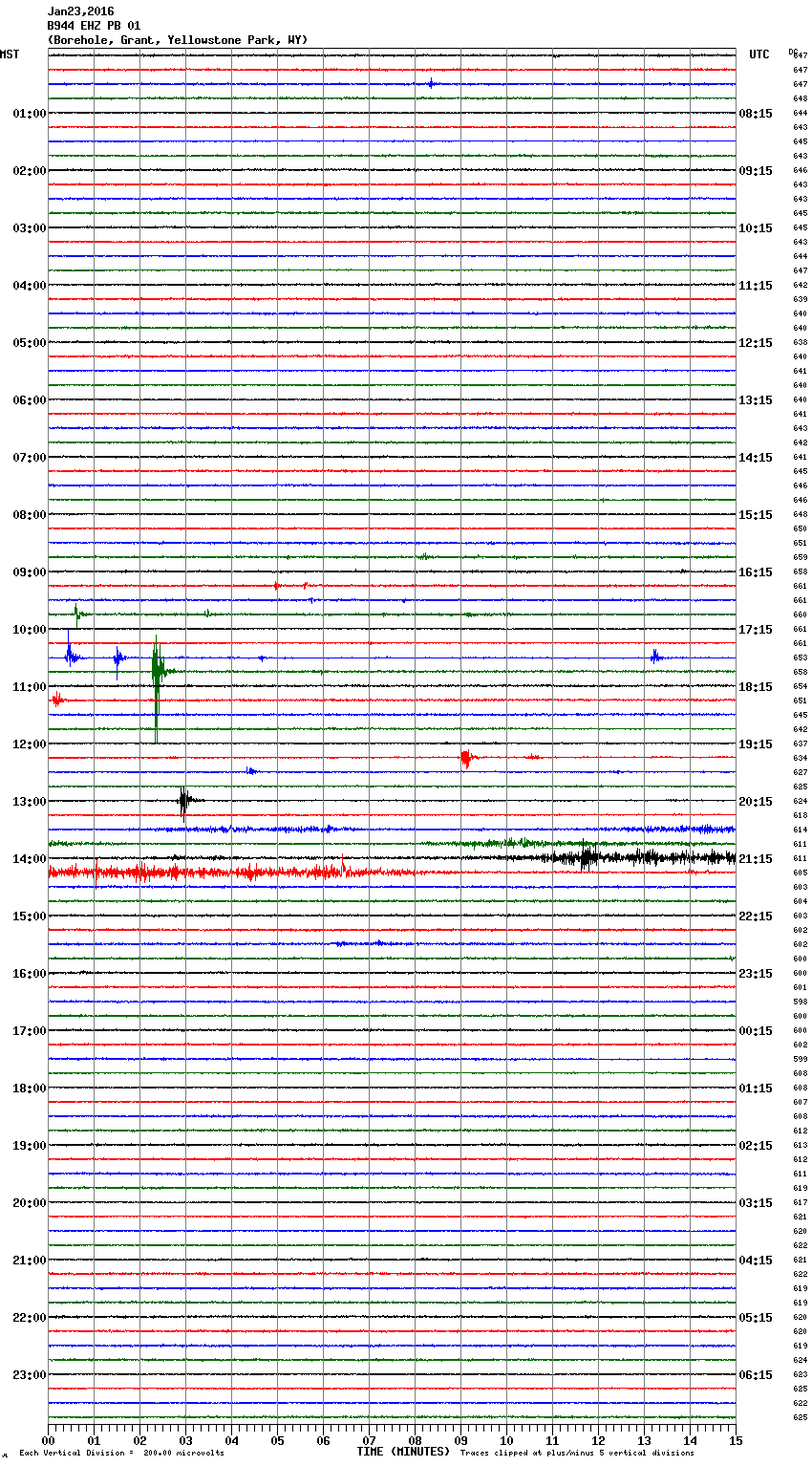Click the 19:15 UTC time label
The image size is (812, 1466).
(x=756, y=744)
